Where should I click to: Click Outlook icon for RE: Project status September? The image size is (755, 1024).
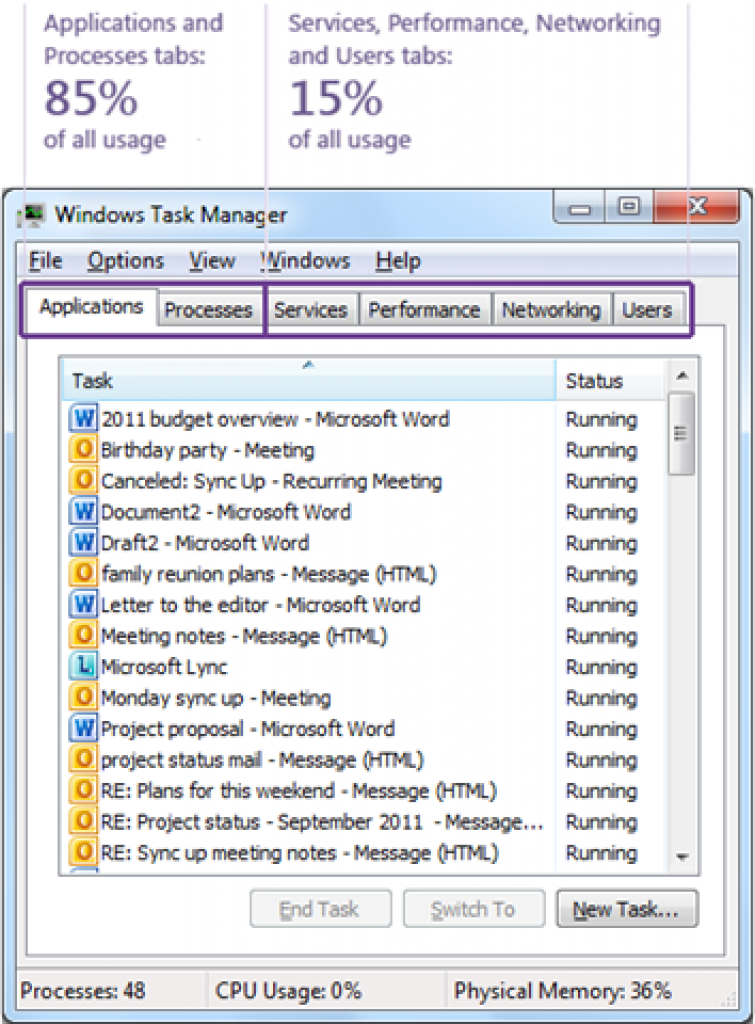[84, 821]
